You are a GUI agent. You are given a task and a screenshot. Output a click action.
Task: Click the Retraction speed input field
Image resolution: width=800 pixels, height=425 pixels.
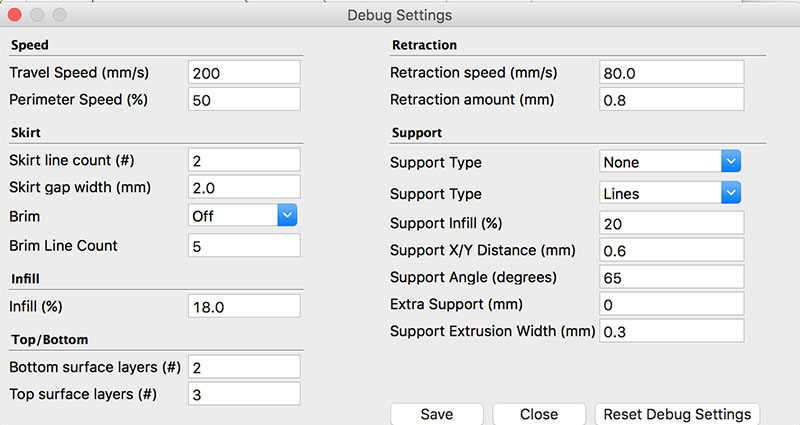(670, 72)
